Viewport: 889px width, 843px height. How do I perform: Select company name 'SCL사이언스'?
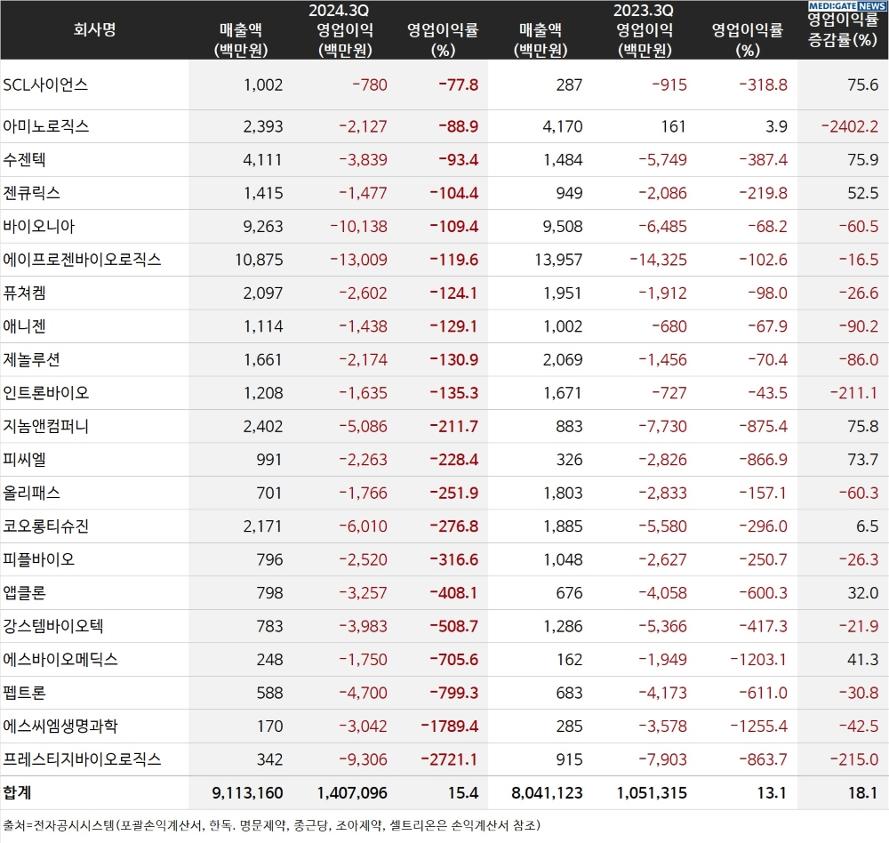pyautogui.click(x=45, y=85)
